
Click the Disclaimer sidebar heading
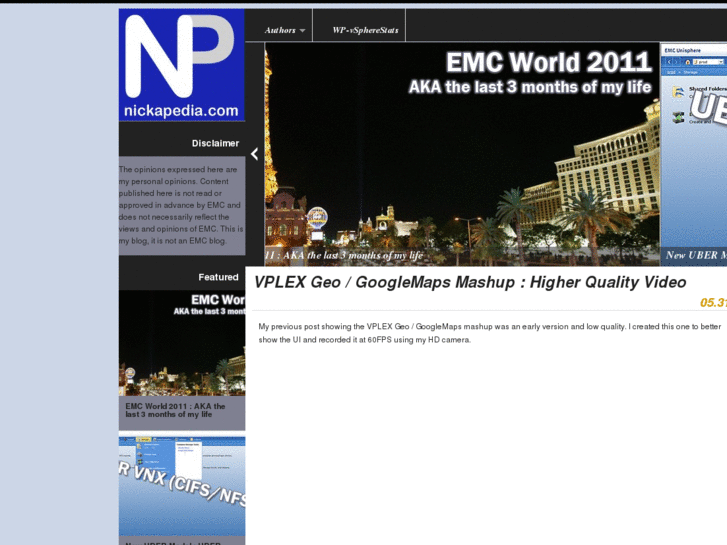coord(216,143)
